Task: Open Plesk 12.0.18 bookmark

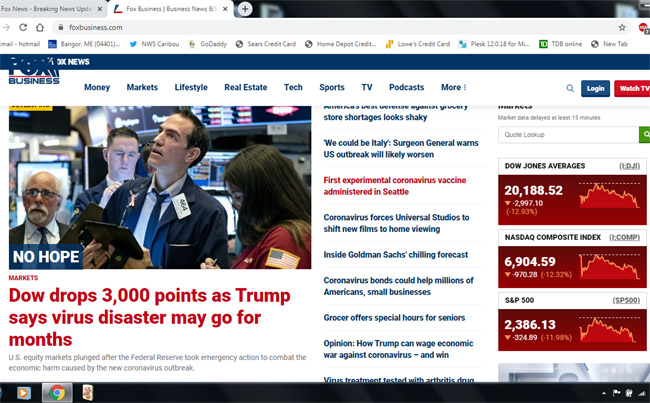Action: (494, 44)
